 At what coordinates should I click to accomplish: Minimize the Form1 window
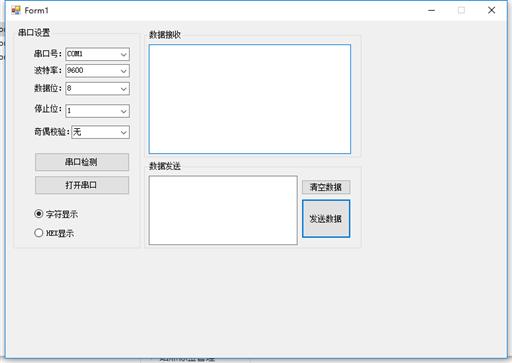[431, 10]
